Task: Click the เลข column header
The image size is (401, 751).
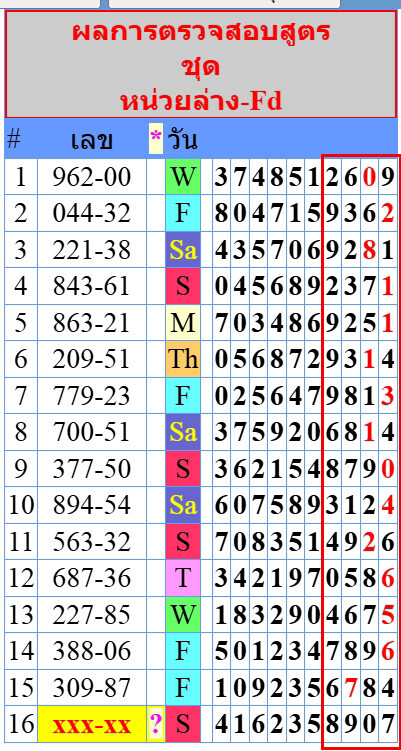Action: tap(92, 140)
